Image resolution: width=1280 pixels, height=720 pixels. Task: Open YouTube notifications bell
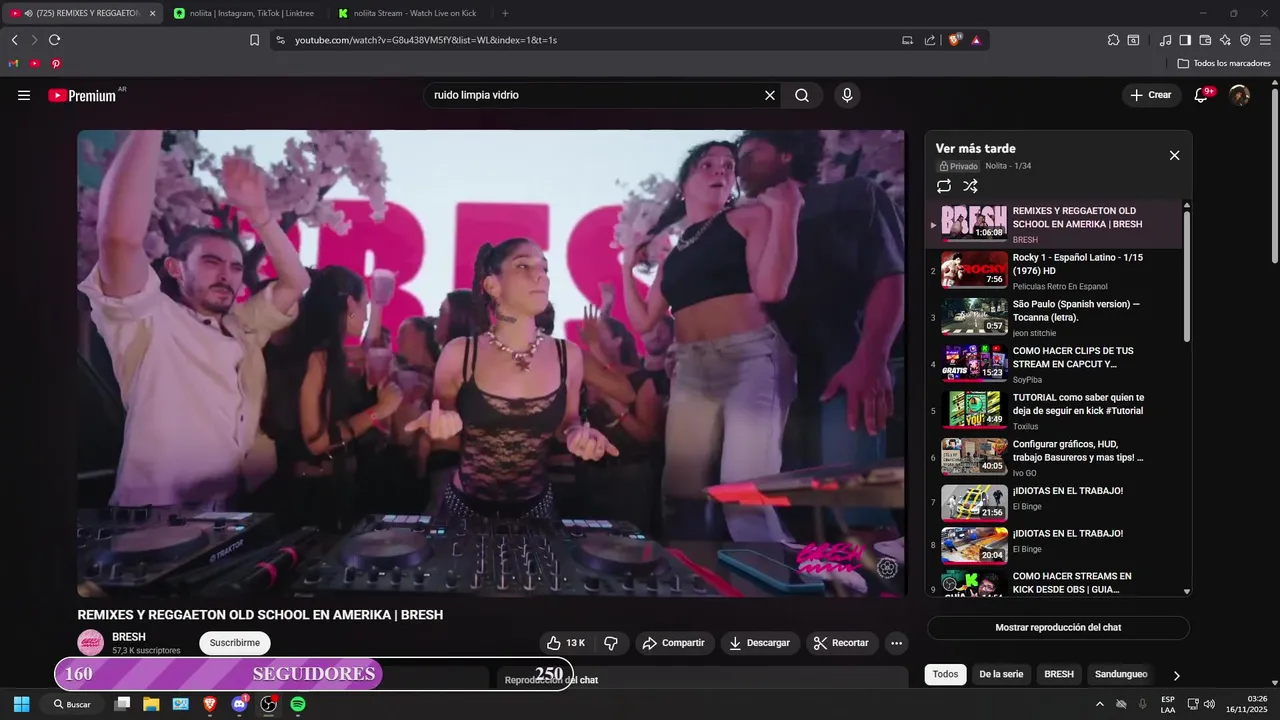coord(1203,95)
